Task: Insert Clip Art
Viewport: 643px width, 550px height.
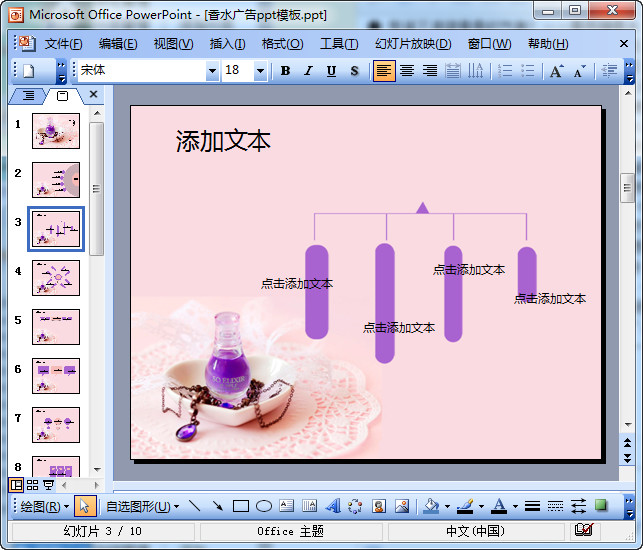Action: pyautogui.click(x=379, y=506)
